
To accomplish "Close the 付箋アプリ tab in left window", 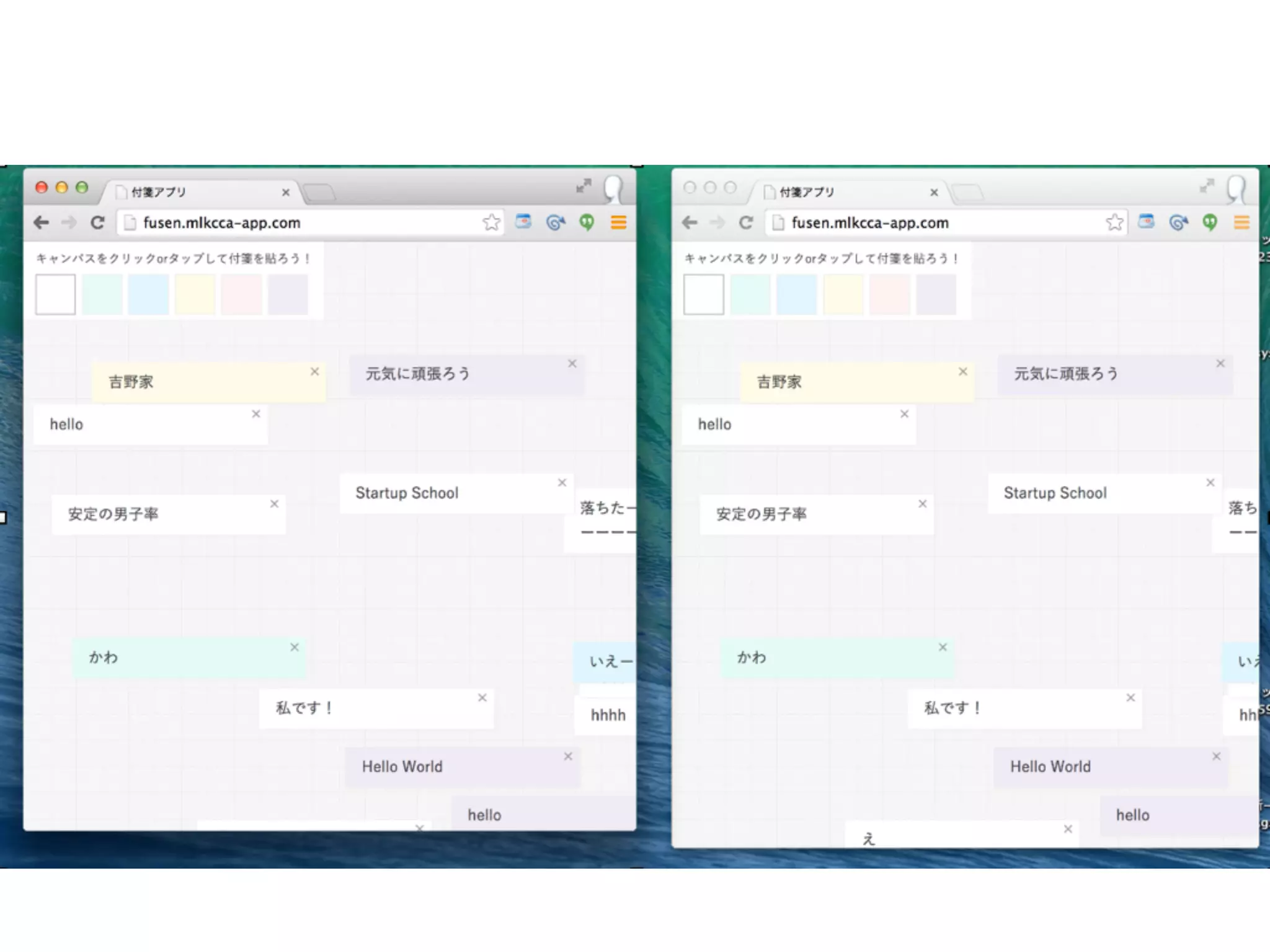I will 286,193.
